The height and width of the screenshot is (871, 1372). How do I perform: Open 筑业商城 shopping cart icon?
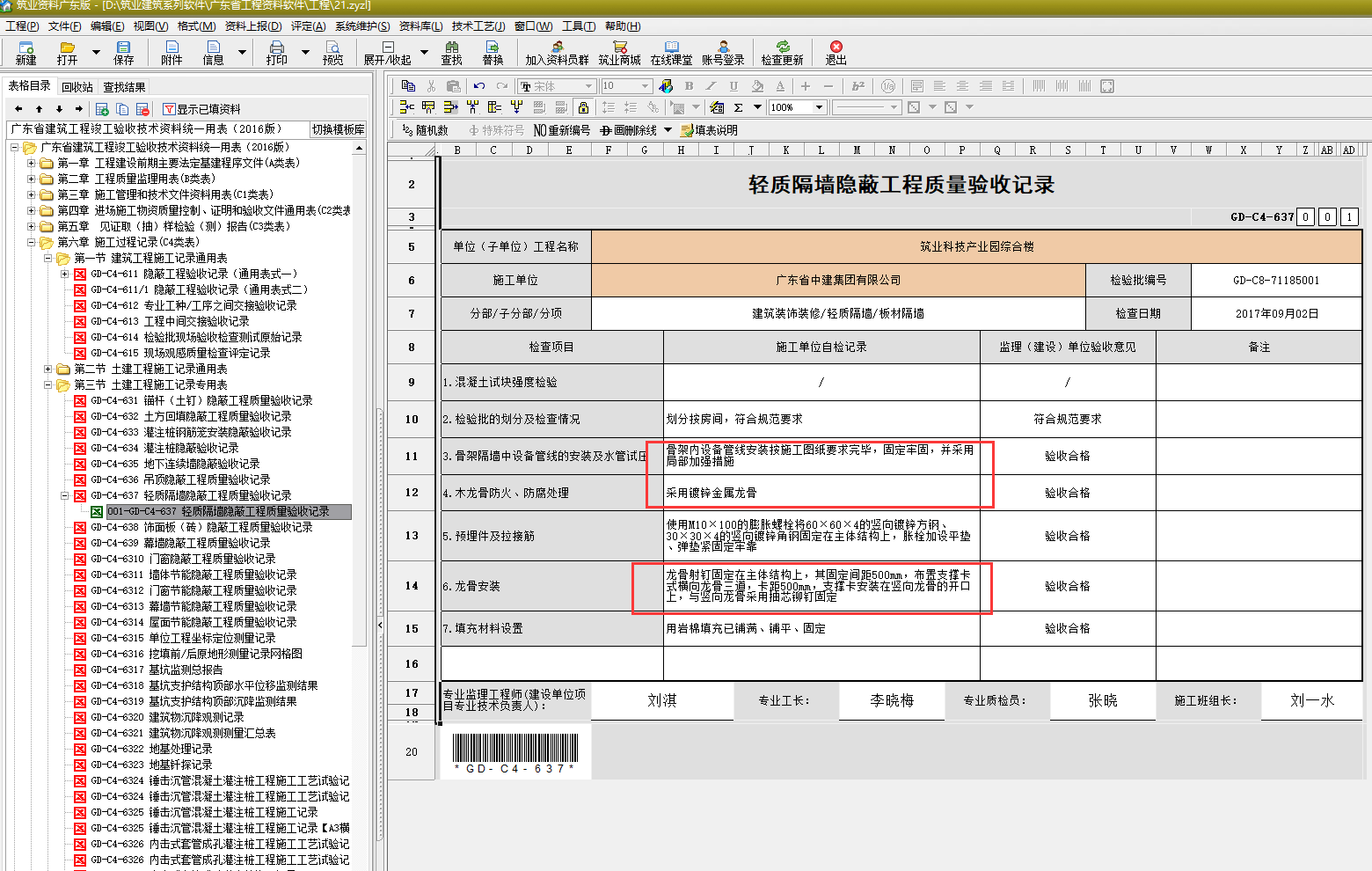[619, 53]
